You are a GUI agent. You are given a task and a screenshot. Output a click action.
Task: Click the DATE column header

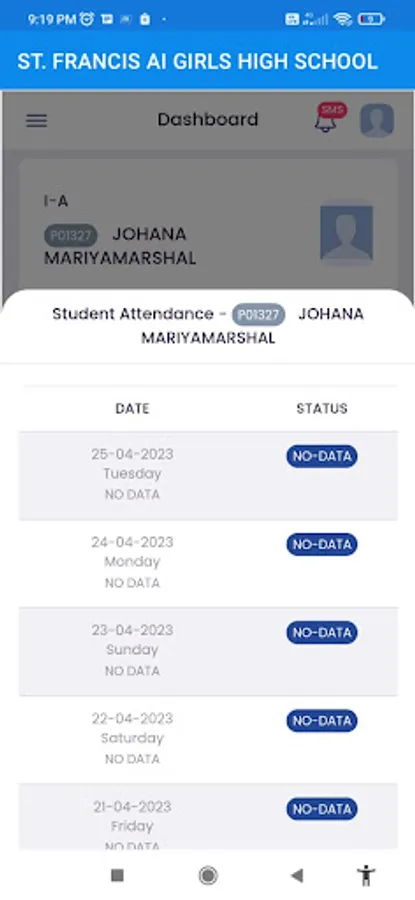(133, 409)
